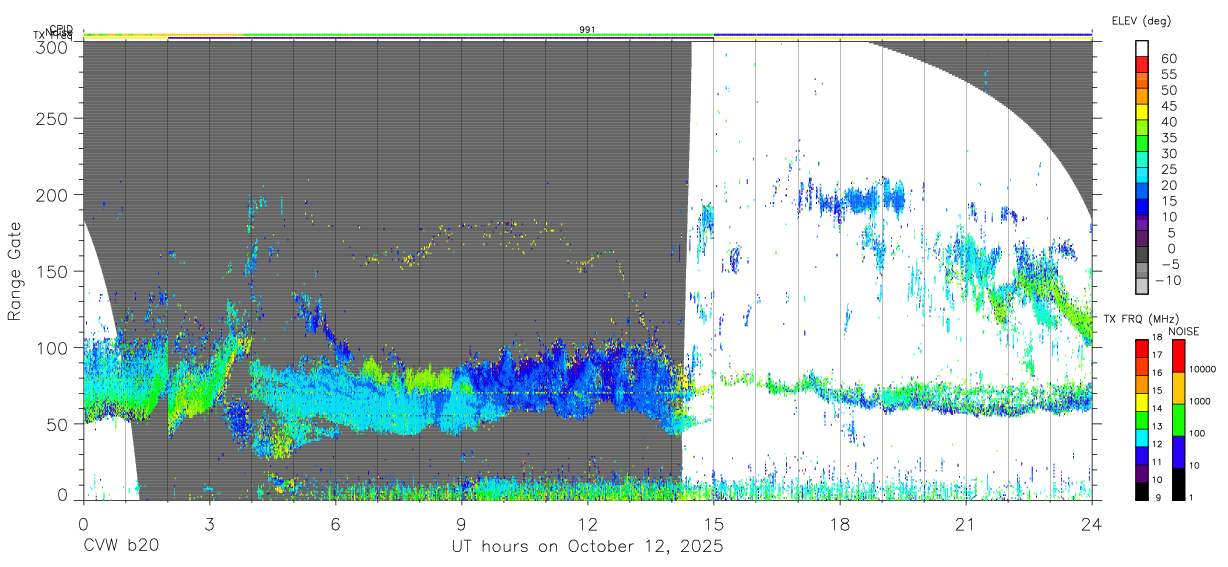Click the '3' hour tick on time axis

(209, 524)
